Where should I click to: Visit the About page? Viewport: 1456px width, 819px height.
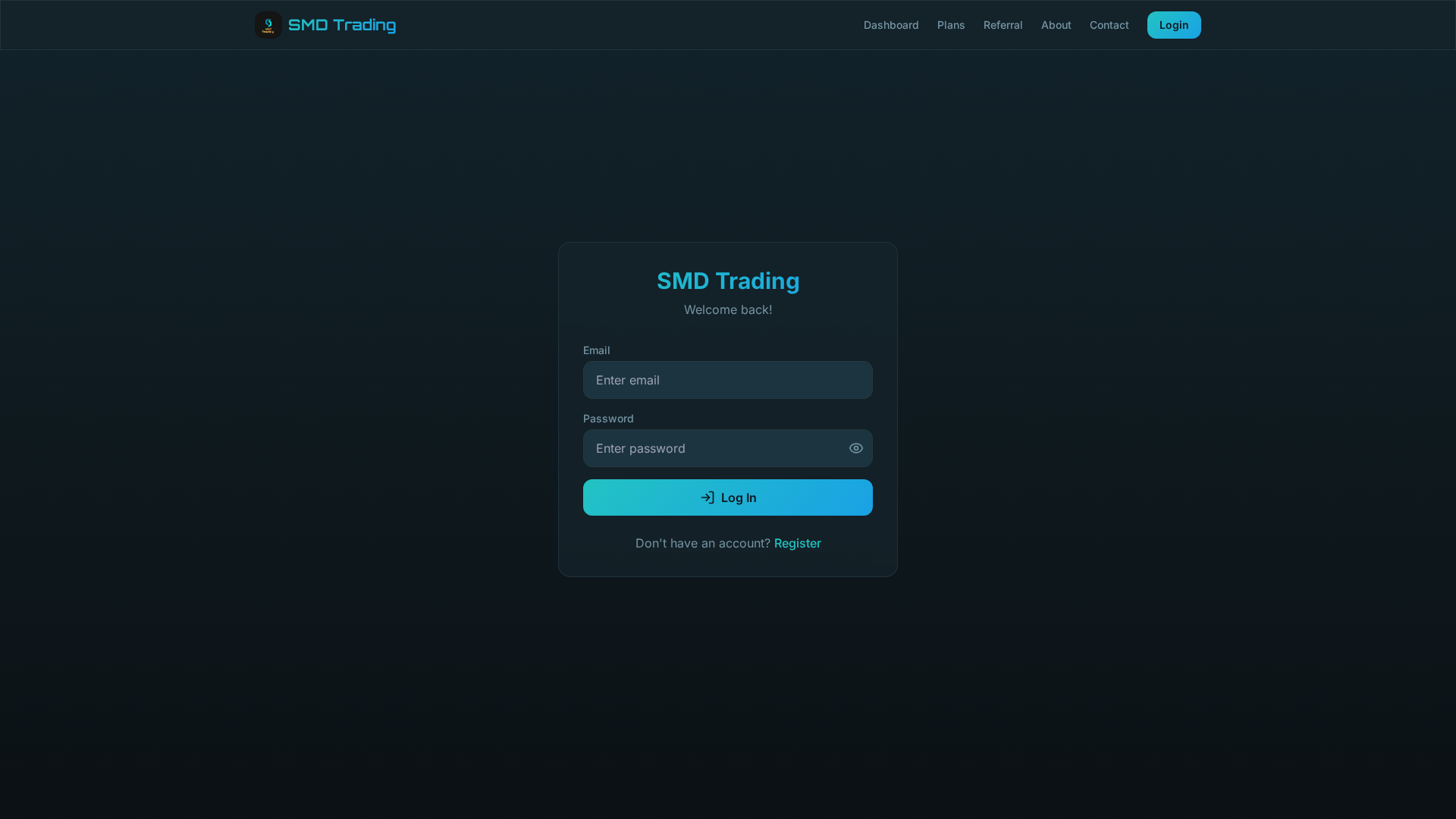[1056, 25]
